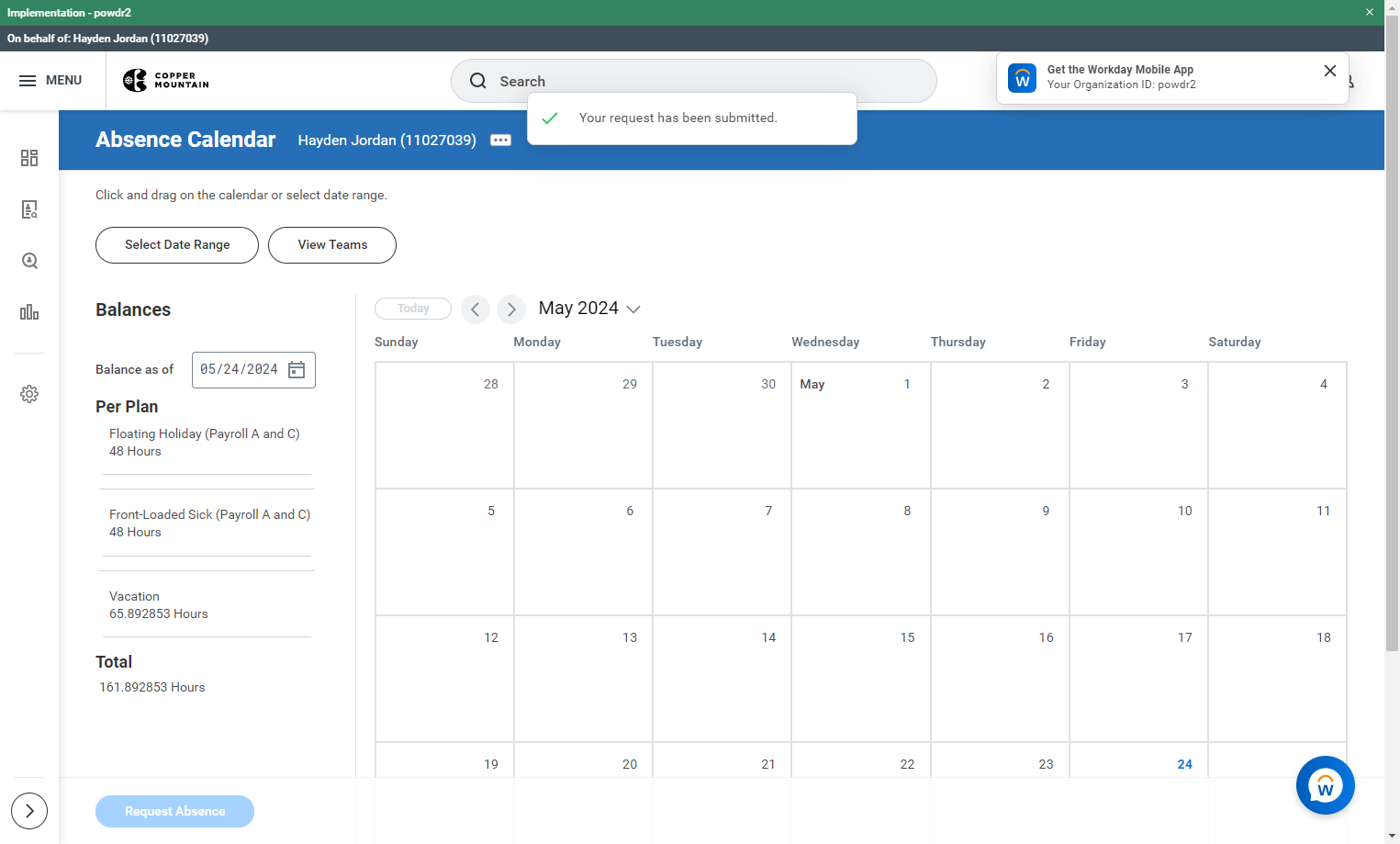This screenshot has width=1400, height=844.
Task: Select April 28 on the calendar
Action: (444, 425)
